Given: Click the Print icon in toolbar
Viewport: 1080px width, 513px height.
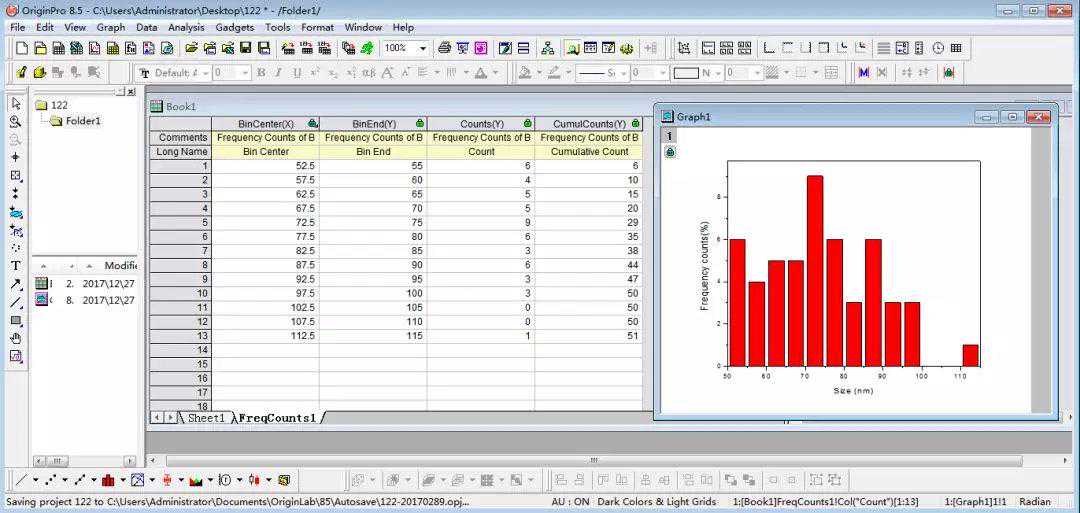Looking at the screenshot, I should [x=444, y=48].
